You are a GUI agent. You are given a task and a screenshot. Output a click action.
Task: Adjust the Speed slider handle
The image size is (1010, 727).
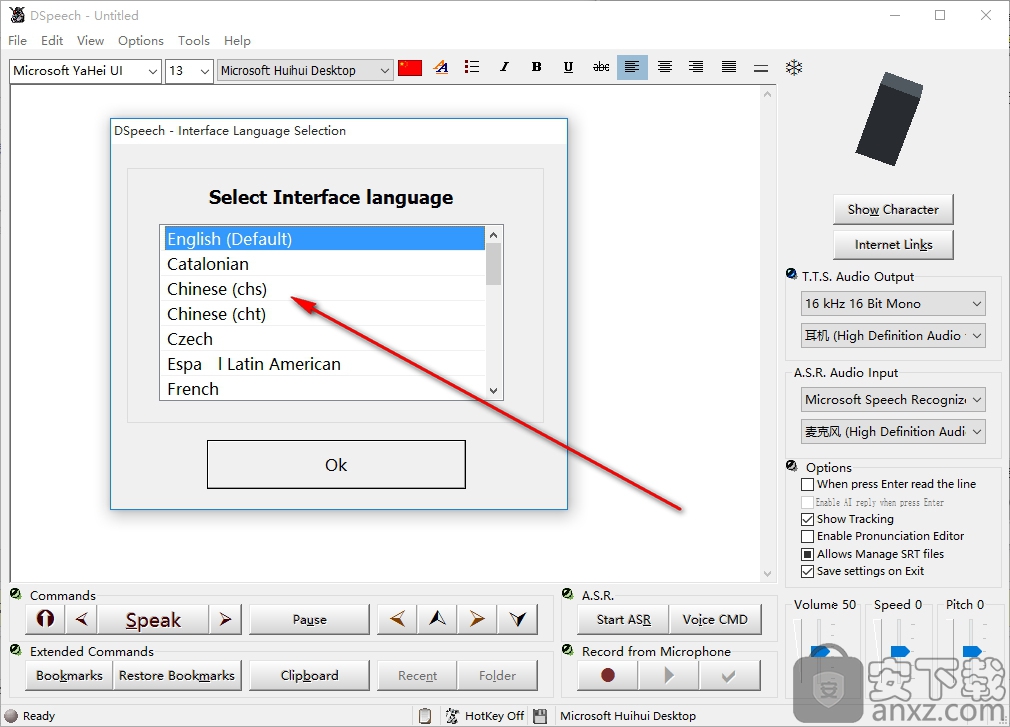[x=899, y=651]
